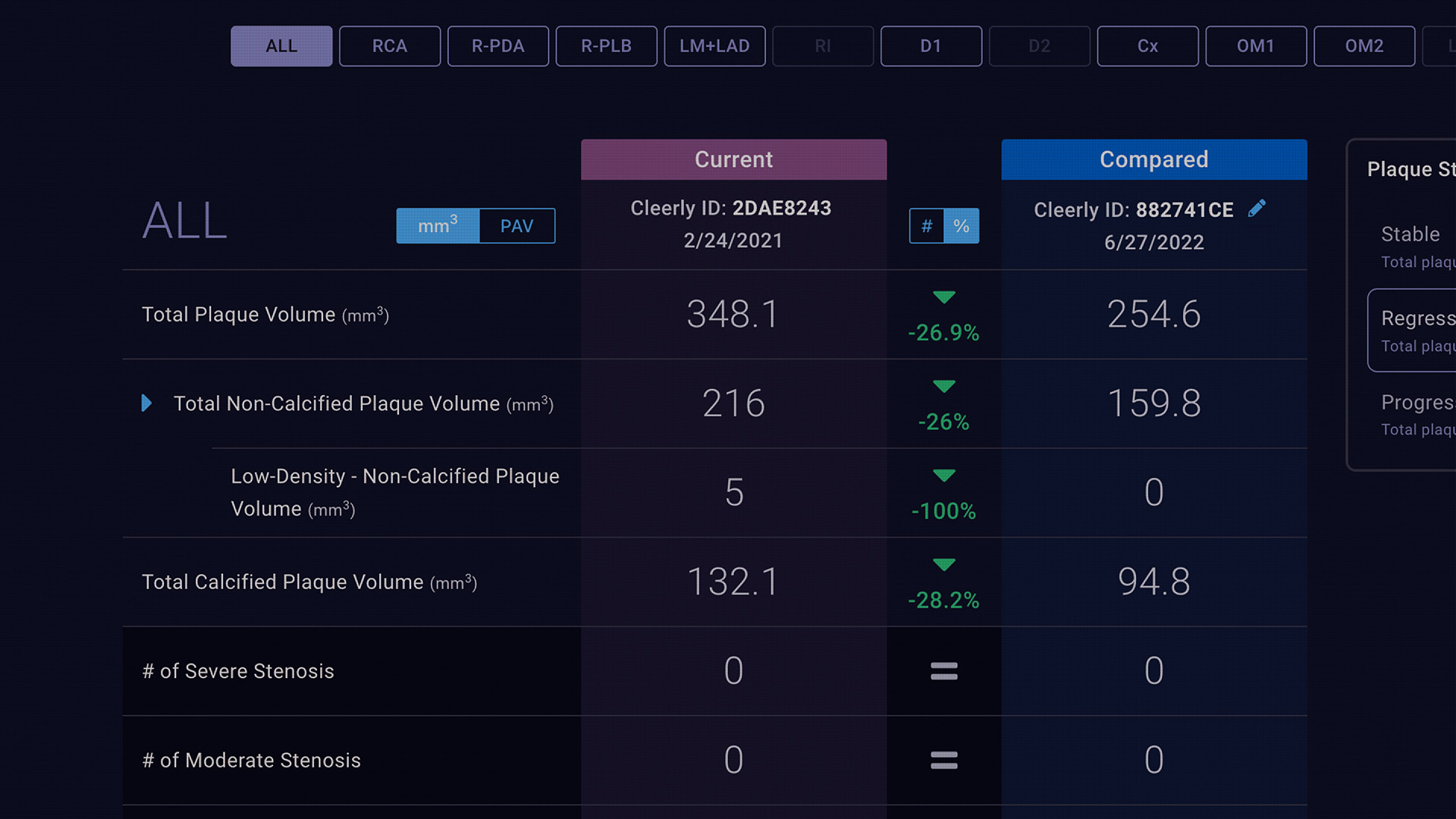Toggle change display to % percentage
Image resolution: width=1456 pixels, height=819 pixels.
(962, 226)
